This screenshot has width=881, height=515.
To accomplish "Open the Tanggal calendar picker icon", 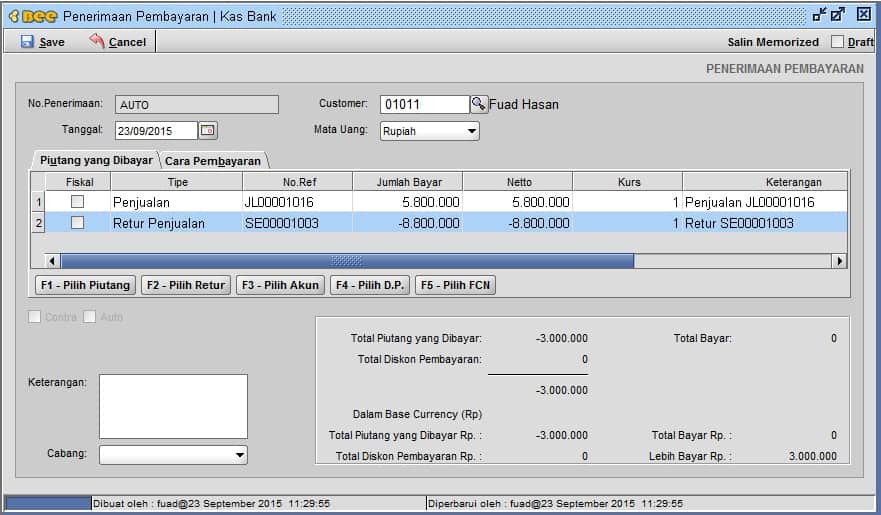I will (x=208, y=130).
